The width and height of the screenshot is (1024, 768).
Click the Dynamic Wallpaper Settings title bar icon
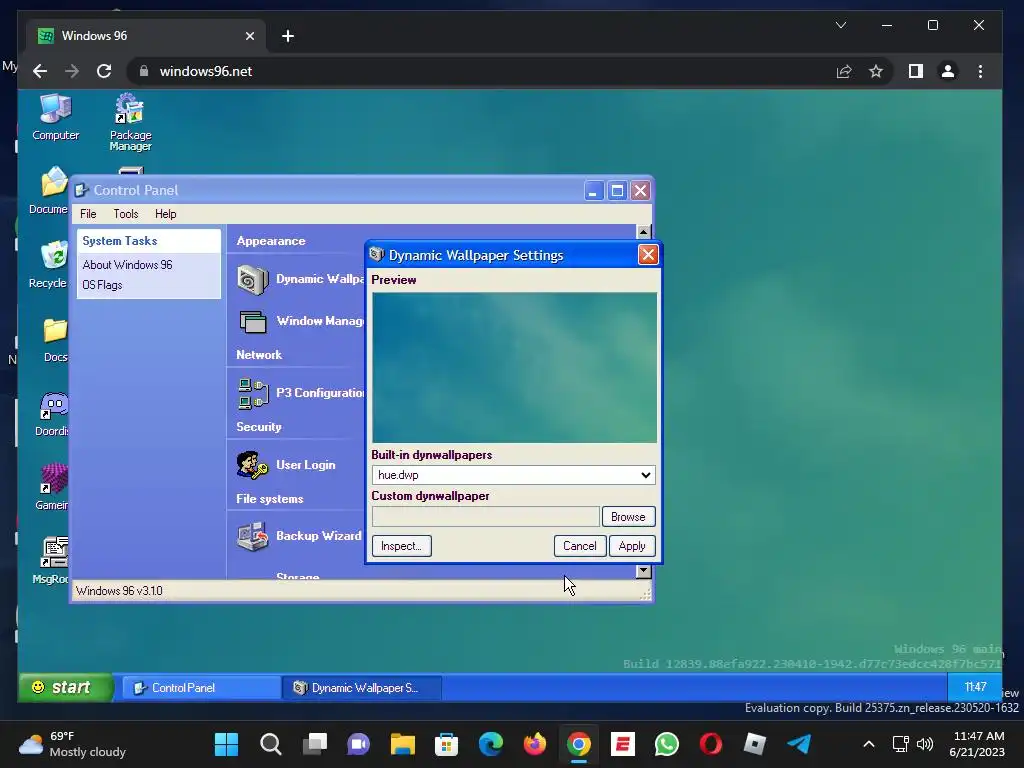[376, 255]
